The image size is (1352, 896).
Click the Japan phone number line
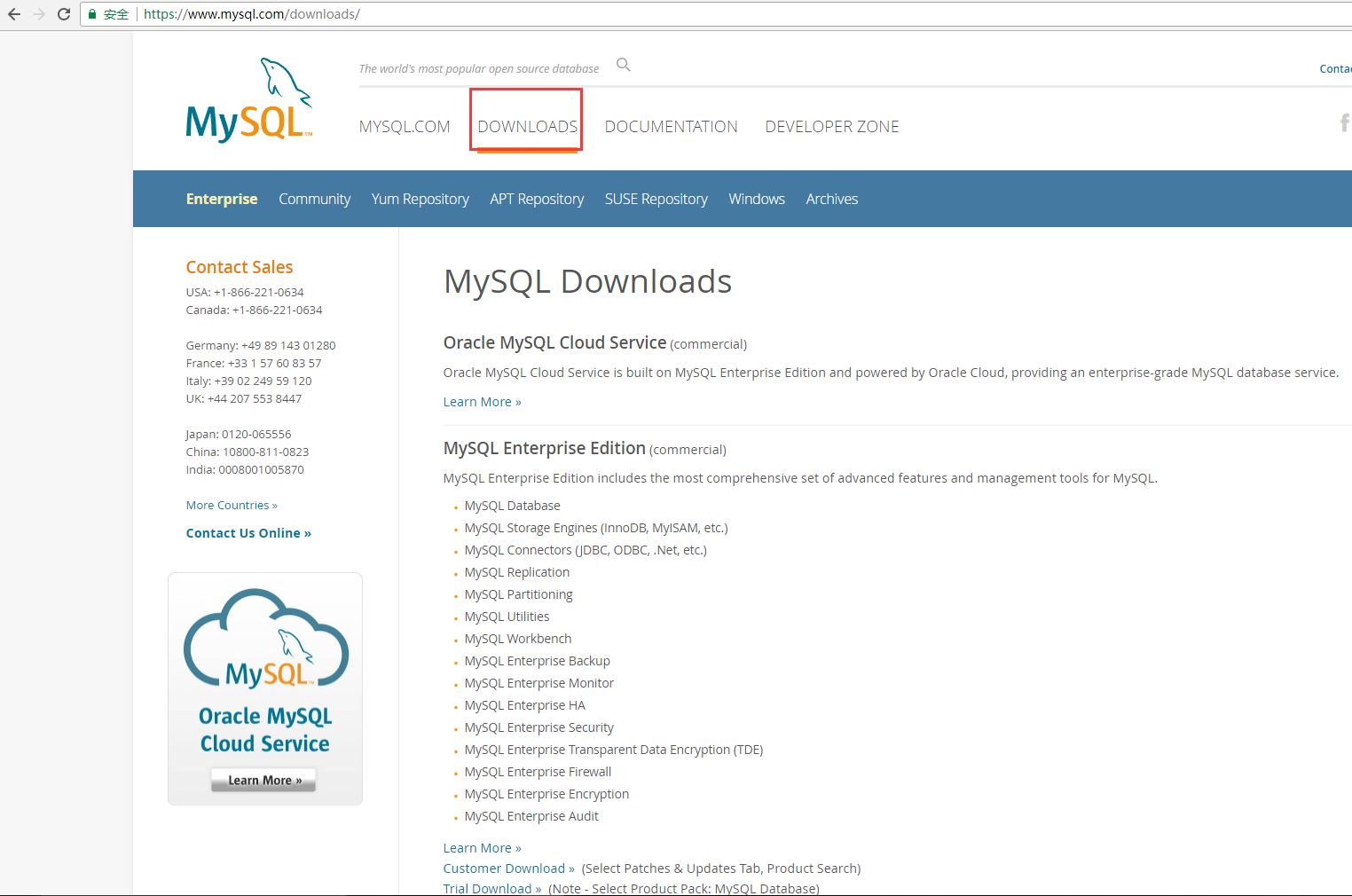(239, 434)
